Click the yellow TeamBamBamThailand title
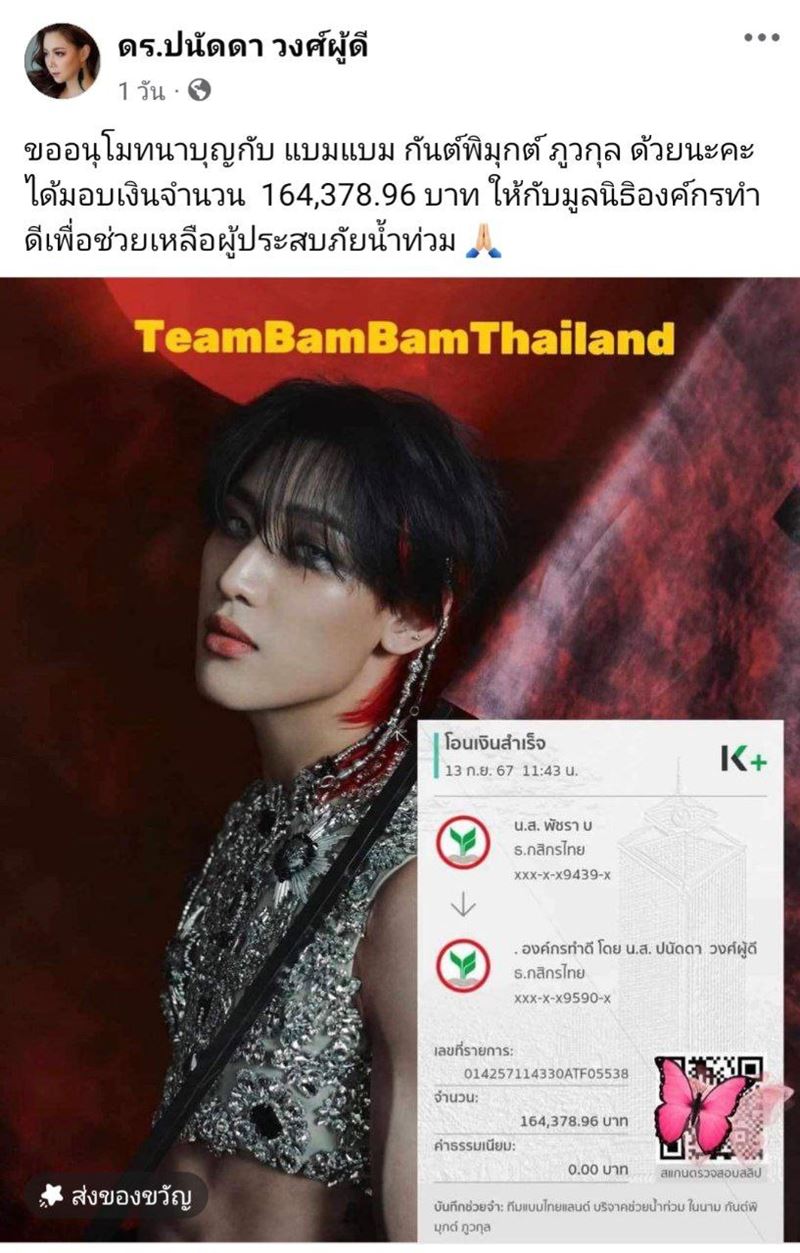 pyautogui.click(x=406, y=338)
